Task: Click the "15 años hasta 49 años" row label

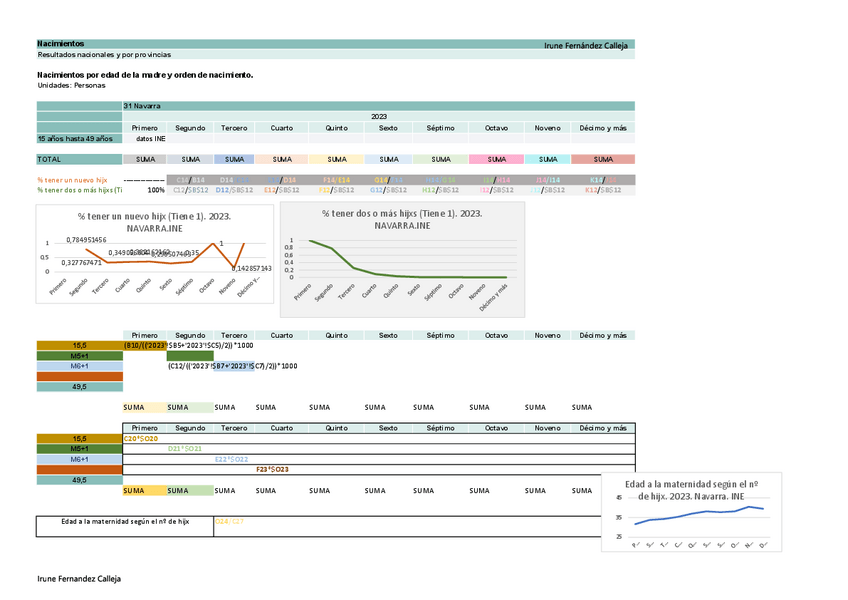Action: [73, 139]
